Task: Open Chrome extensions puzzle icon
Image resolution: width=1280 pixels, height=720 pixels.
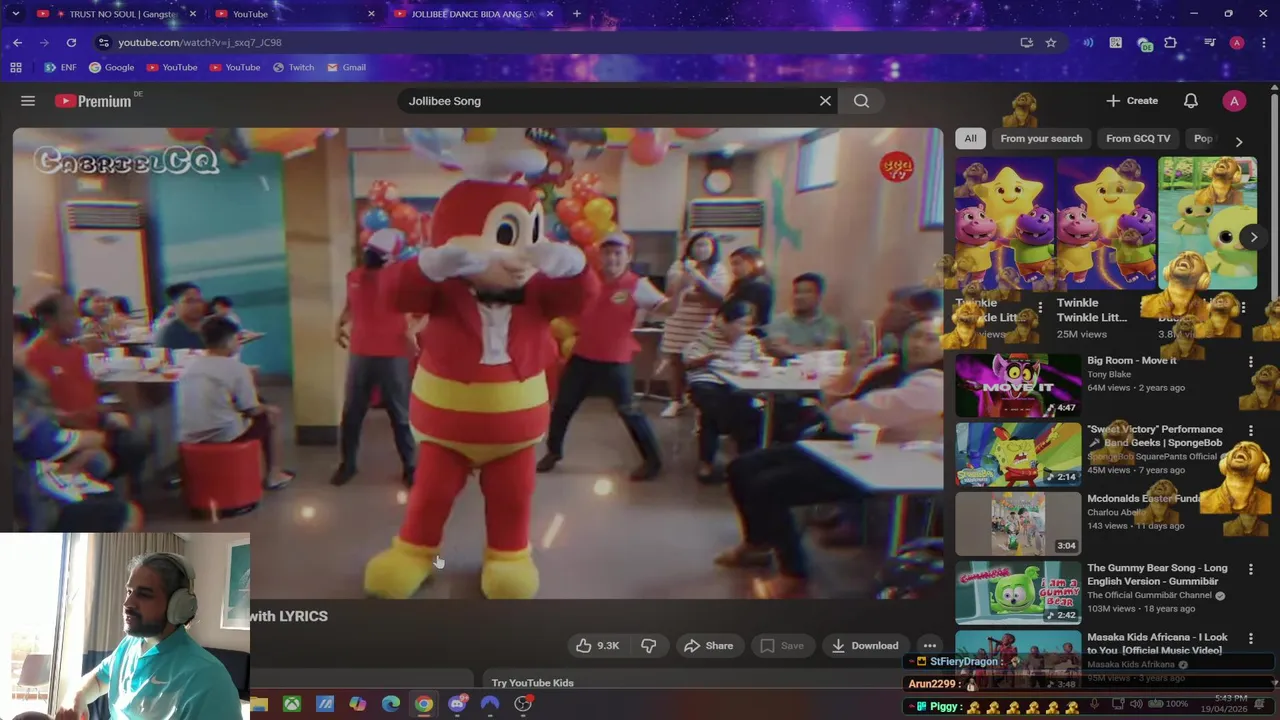Action: (x=1171, y=43)
